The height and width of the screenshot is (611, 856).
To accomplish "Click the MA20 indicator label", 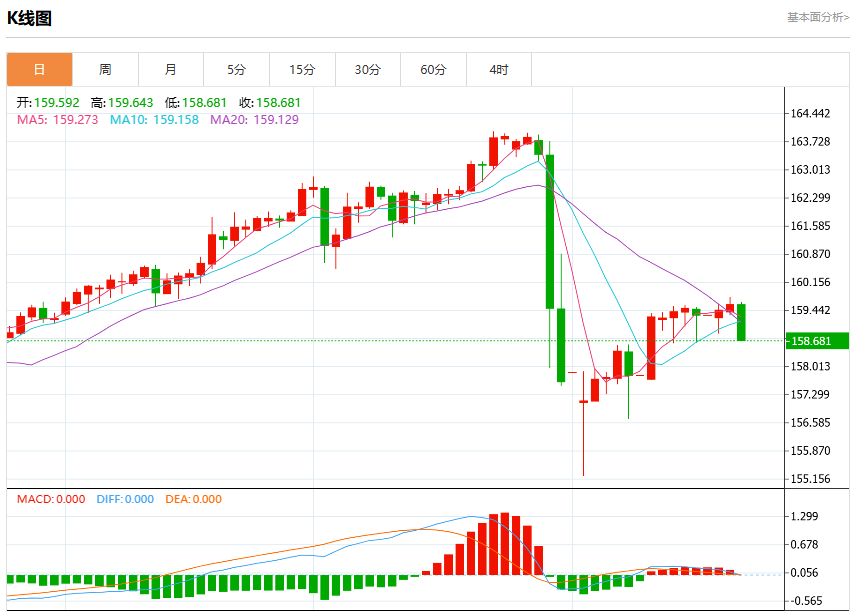I will 254,120.
